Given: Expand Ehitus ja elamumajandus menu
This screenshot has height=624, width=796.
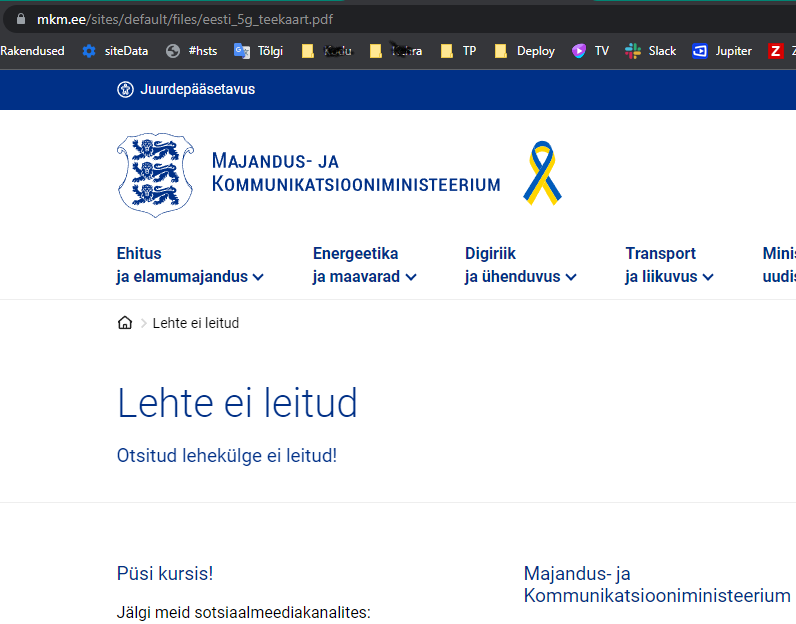Looking at the screenshot, I should point(190,265).
